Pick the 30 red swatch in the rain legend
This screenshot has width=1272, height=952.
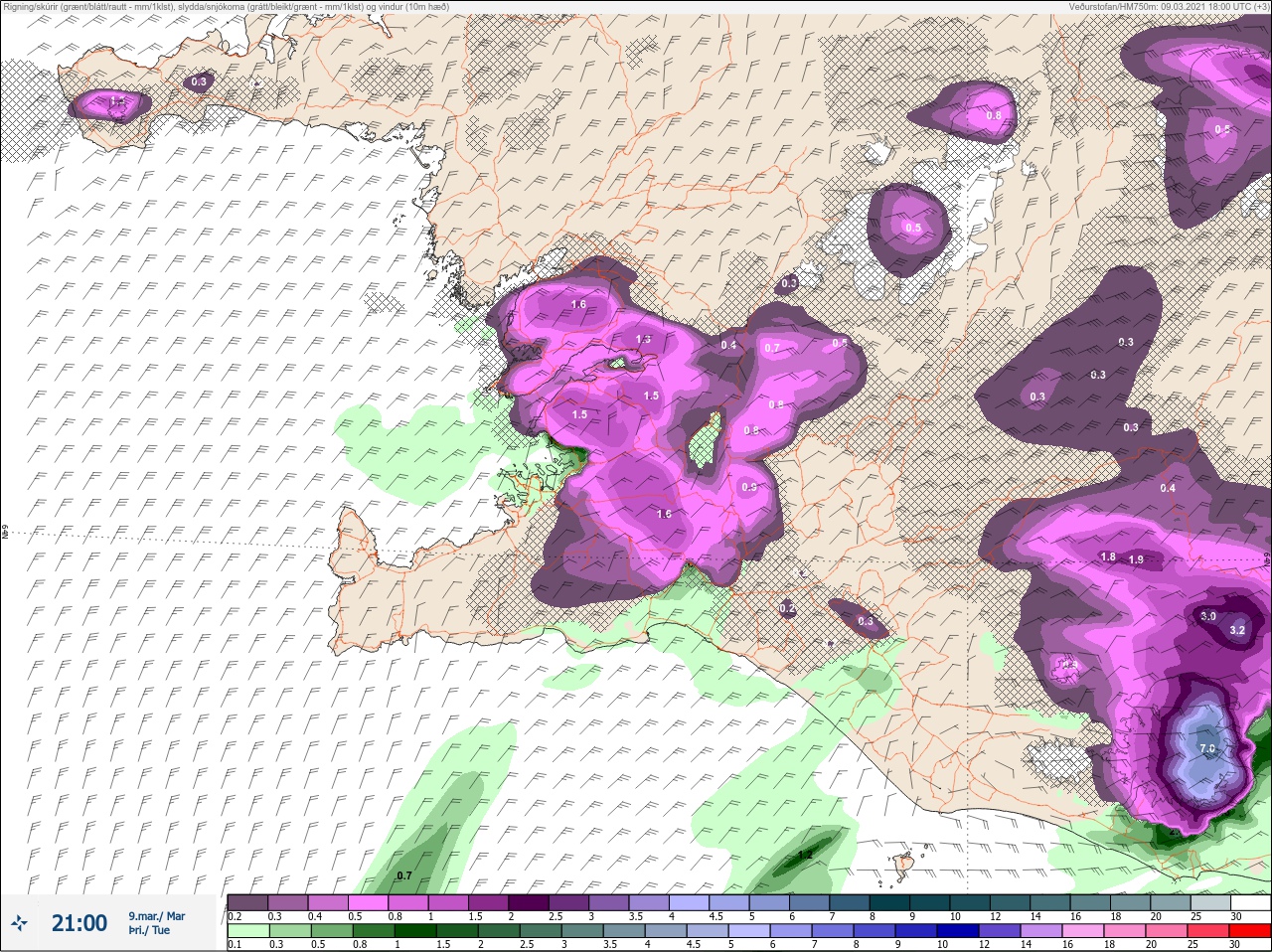tap(1250, 930)
